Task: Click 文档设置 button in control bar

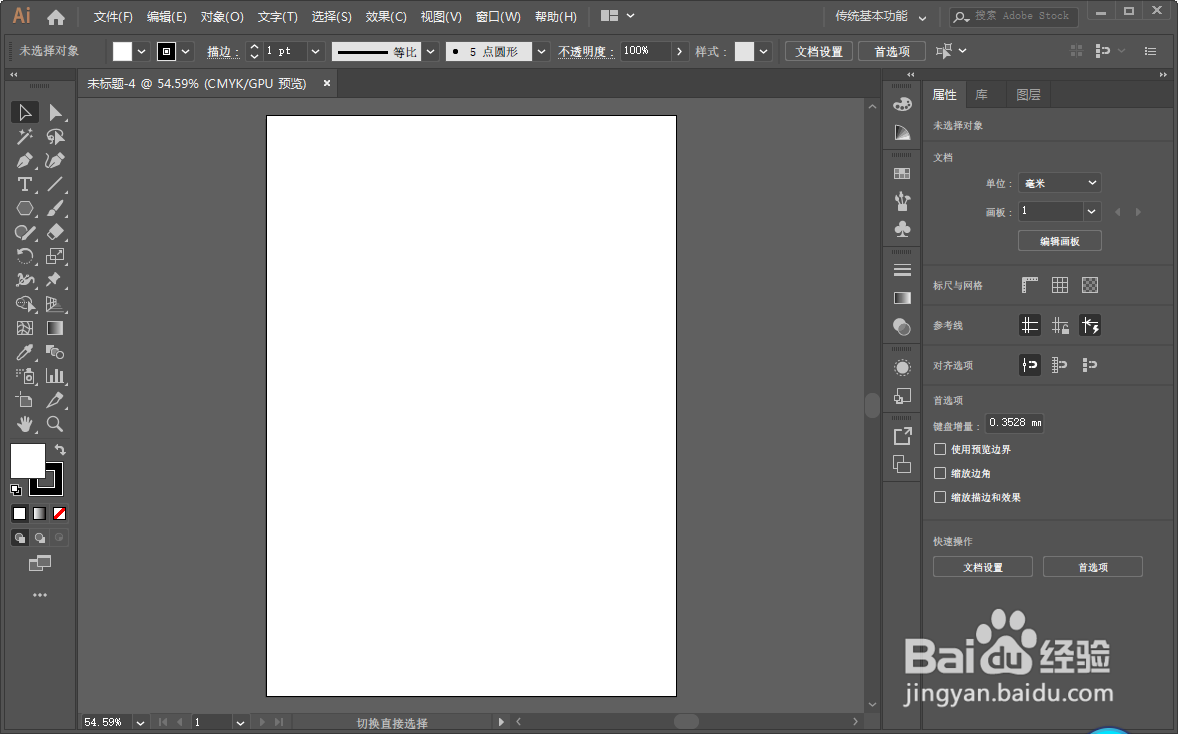Action: point(819,51)
